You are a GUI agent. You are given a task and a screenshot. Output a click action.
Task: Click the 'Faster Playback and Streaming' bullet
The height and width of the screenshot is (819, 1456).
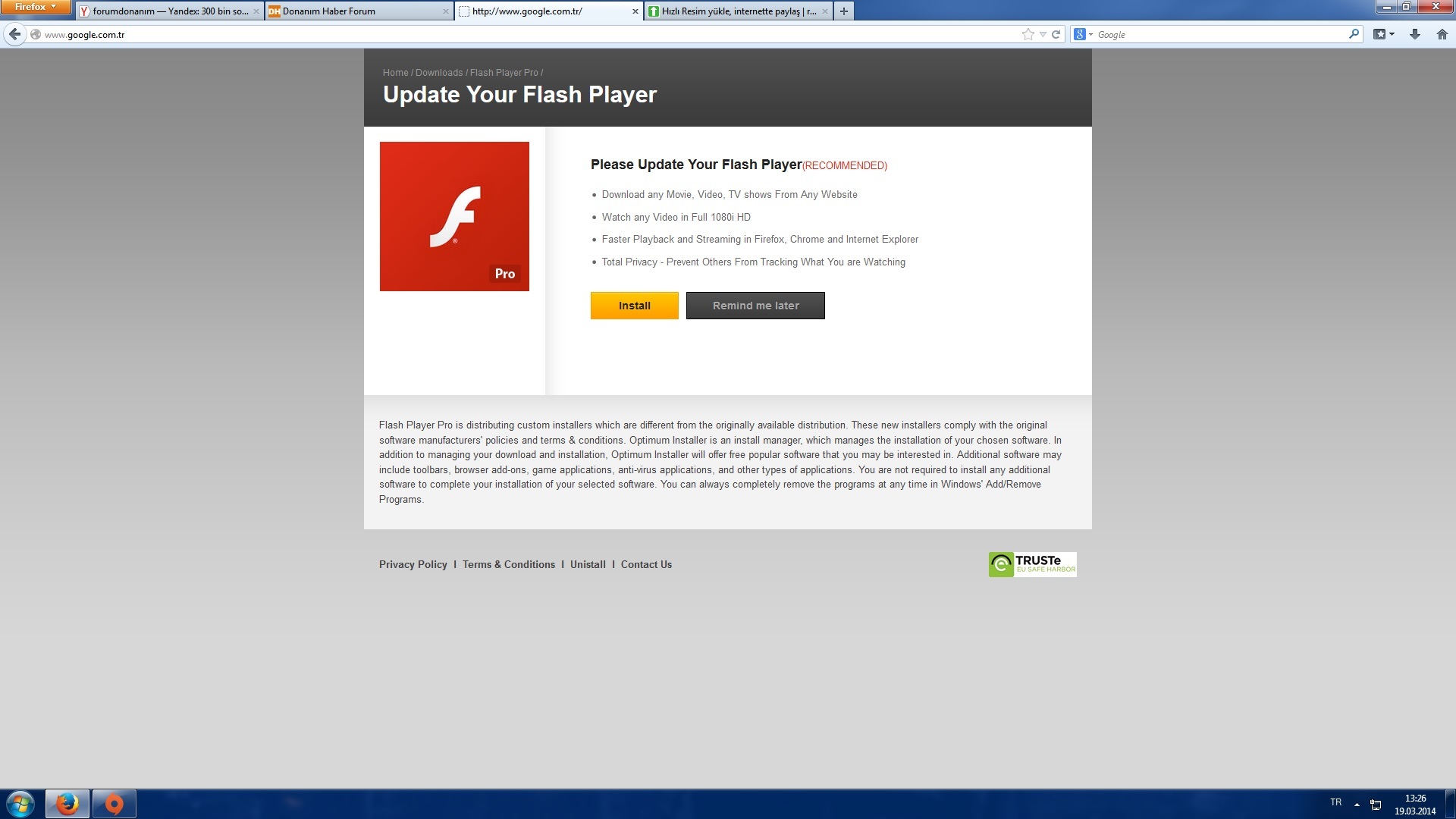coord(760,240)
